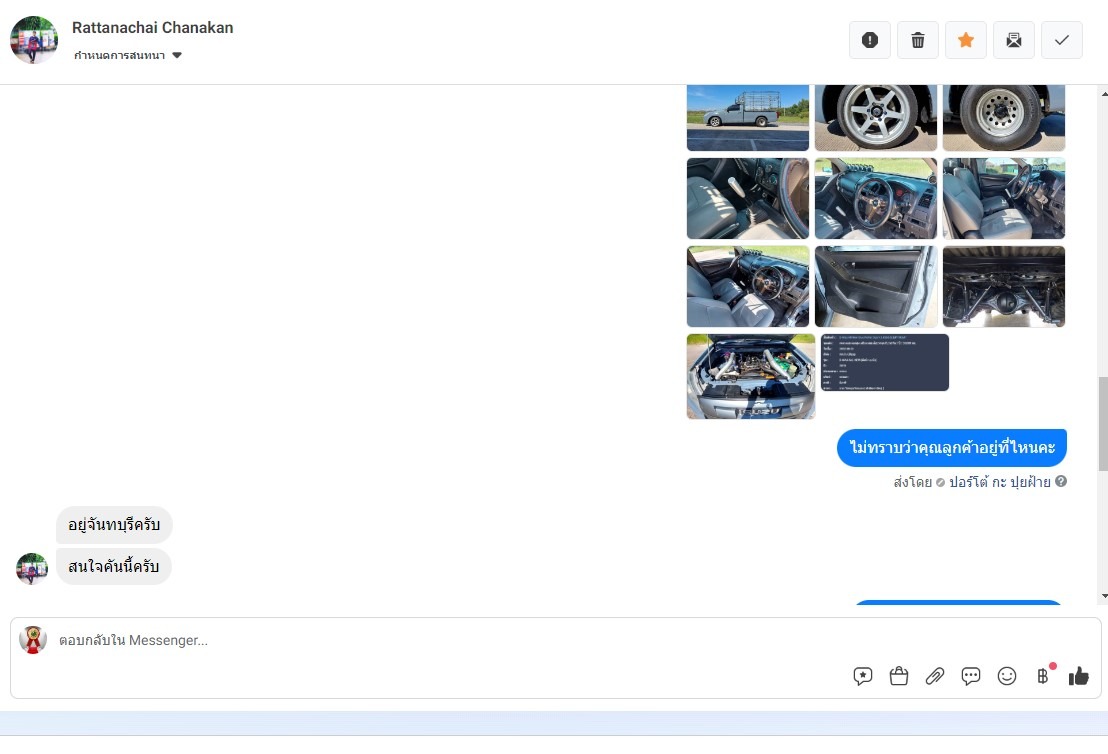
Task: Click the chat scrollbar thumb
Action: pyautogui.click(x=1103, y=423)
